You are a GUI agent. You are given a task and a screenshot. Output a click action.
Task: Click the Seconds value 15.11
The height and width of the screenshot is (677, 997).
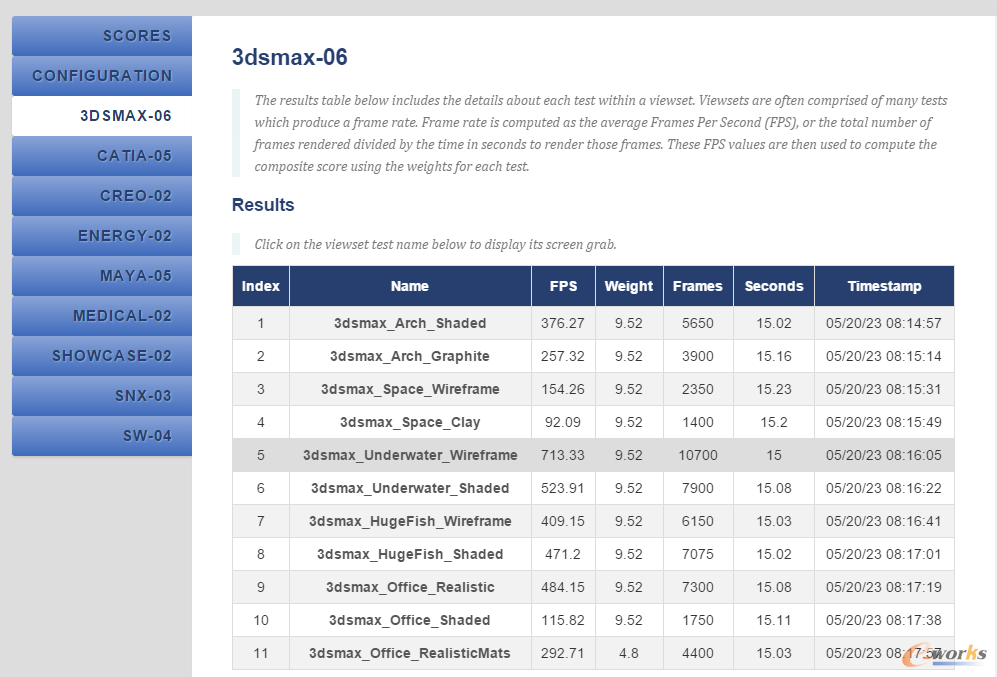click(x=774, y=620)
